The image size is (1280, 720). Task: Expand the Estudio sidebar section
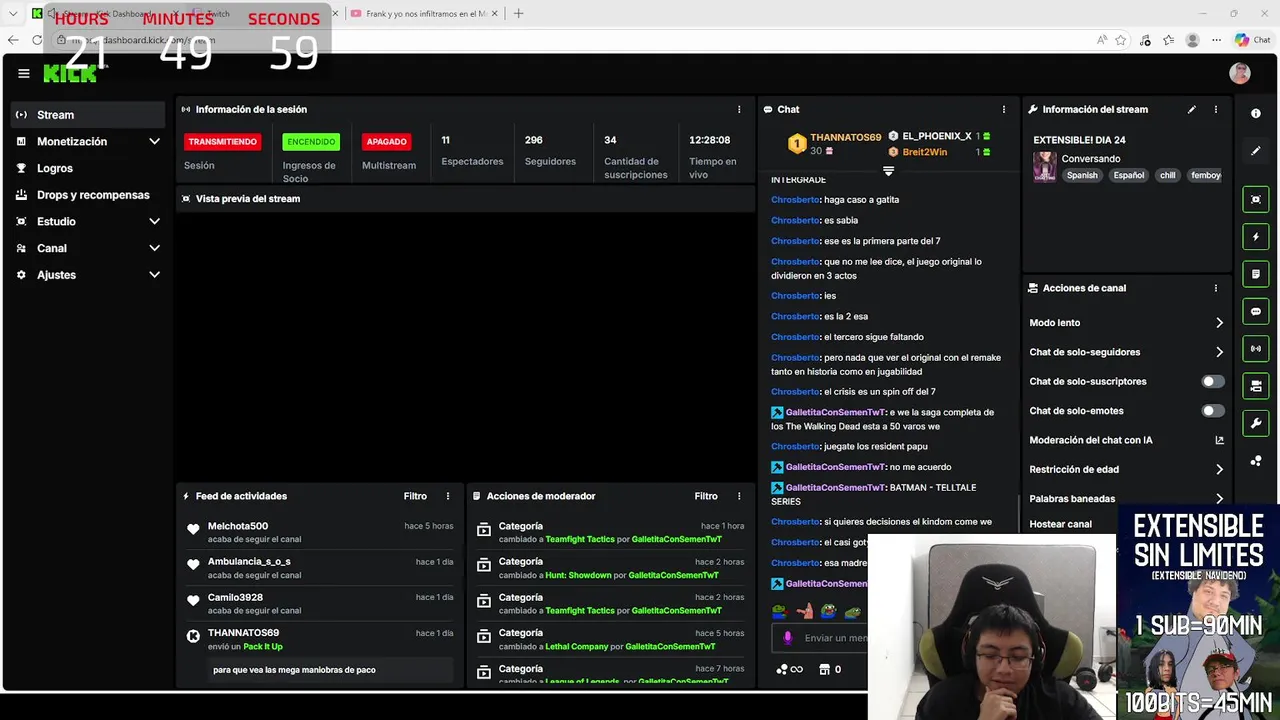(154, 222)
